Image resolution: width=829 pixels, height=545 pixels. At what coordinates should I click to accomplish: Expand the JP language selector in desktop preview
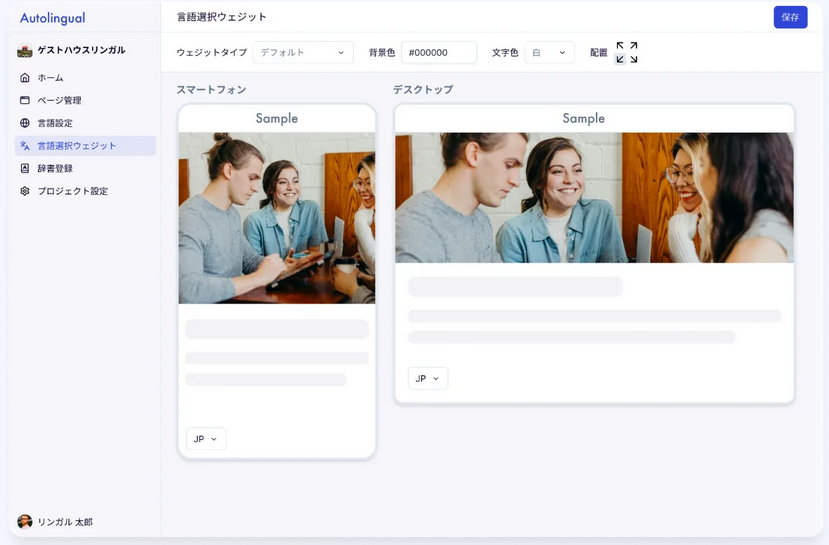pos(428,378)
